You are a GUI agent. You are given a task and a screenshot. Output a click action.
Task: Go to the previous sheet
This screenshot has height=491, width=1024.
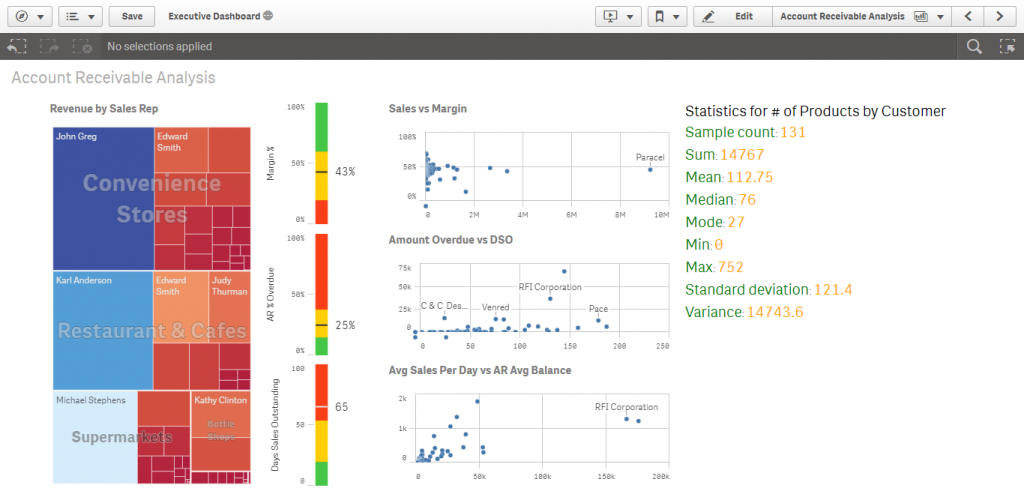[967, 16]
